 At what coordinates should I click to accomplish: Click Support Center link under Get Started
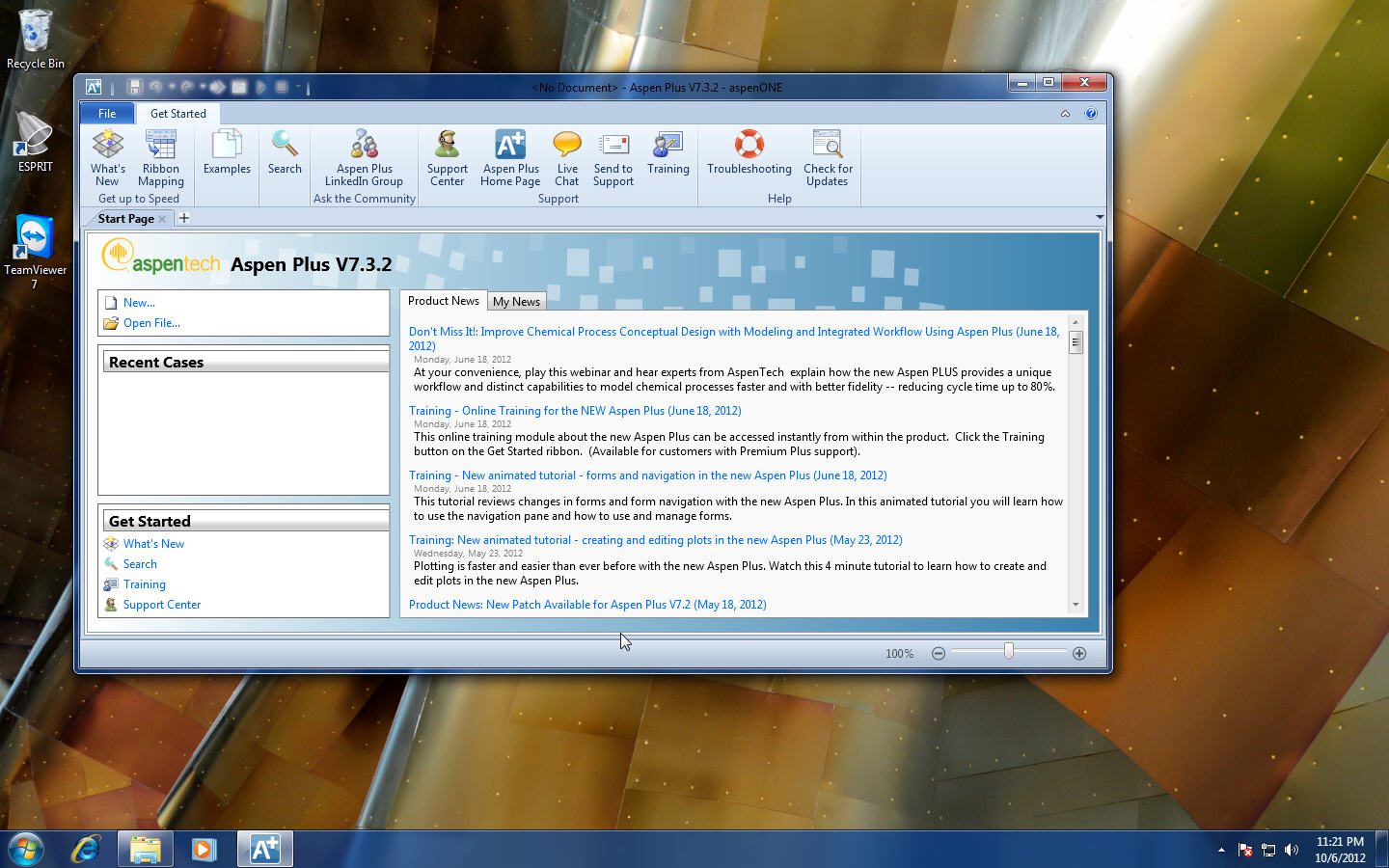pyautogui.click(x=162, y=605)
